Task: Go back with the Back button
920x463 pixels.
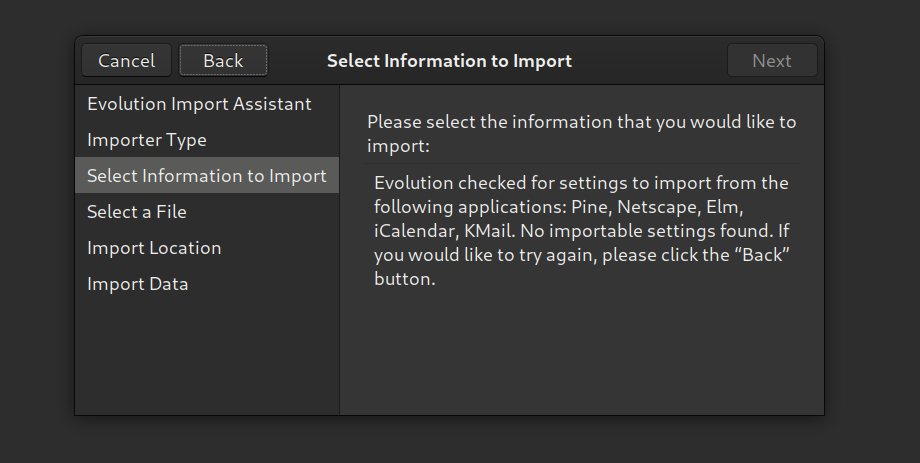Action: coord(223,61)
